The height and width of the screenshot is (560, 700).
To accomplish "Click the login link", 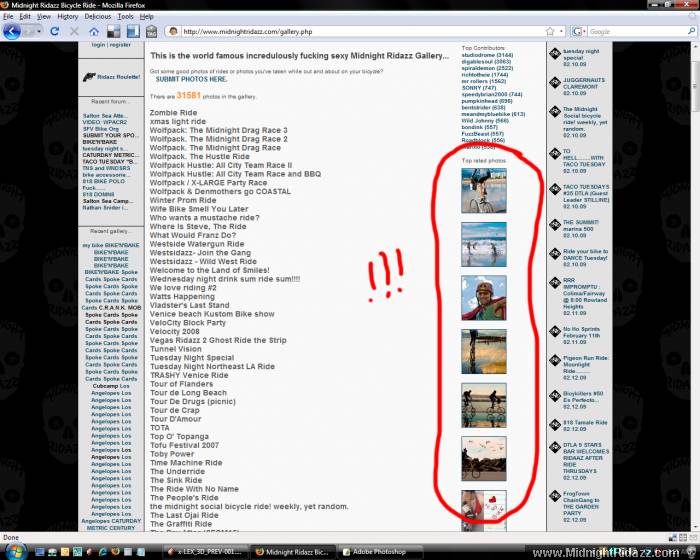I will pyautogui.click(x=98, y=45).
